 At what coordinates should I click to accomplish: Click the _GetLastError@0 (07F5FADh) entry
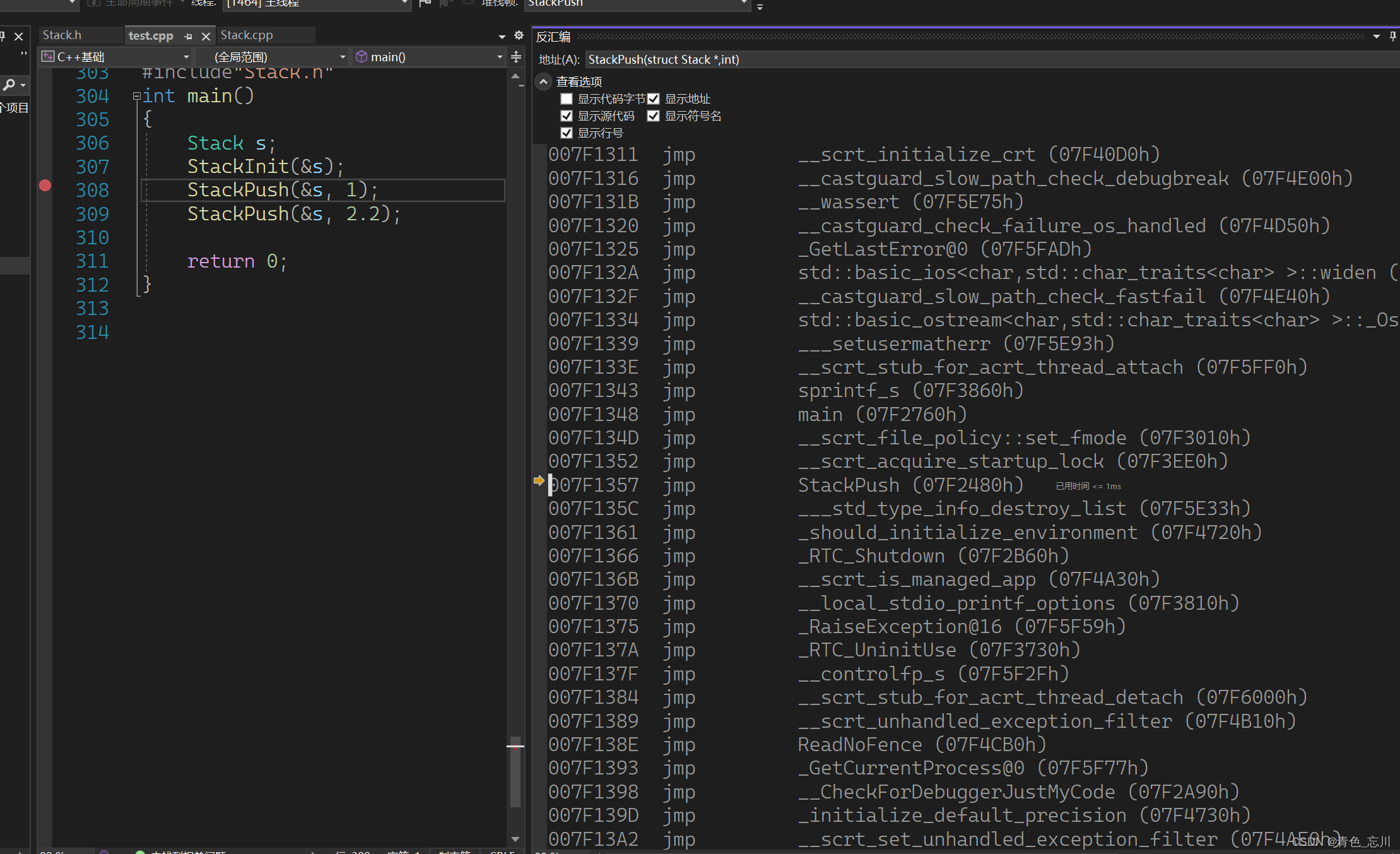pos(944,249)
